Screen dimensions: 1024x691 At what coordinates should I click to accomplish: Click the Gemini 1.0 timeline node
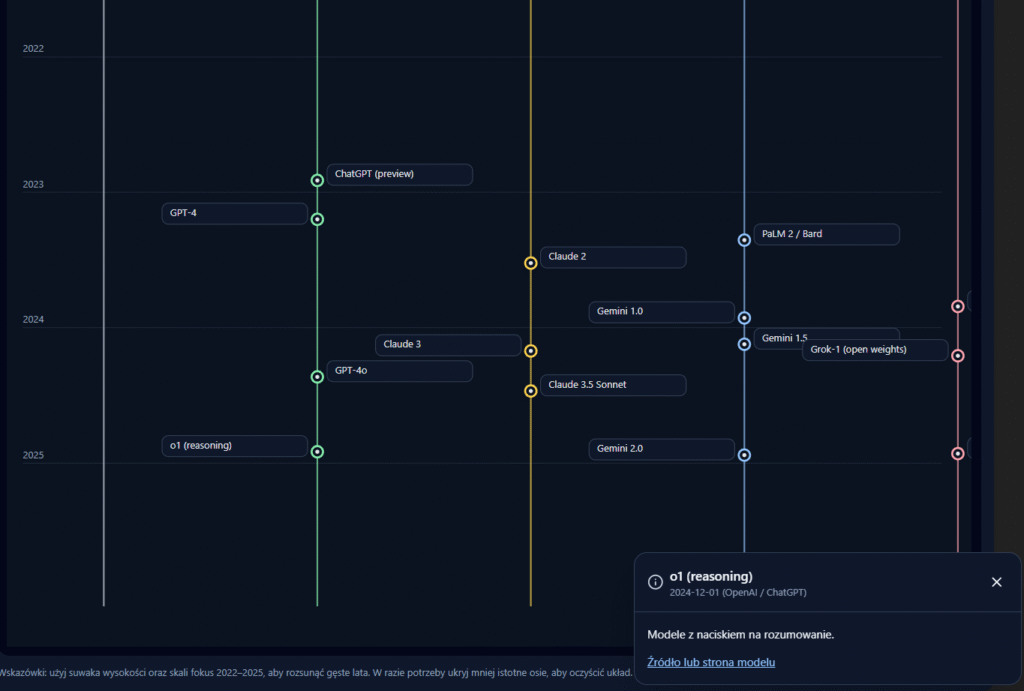[744, 318]
